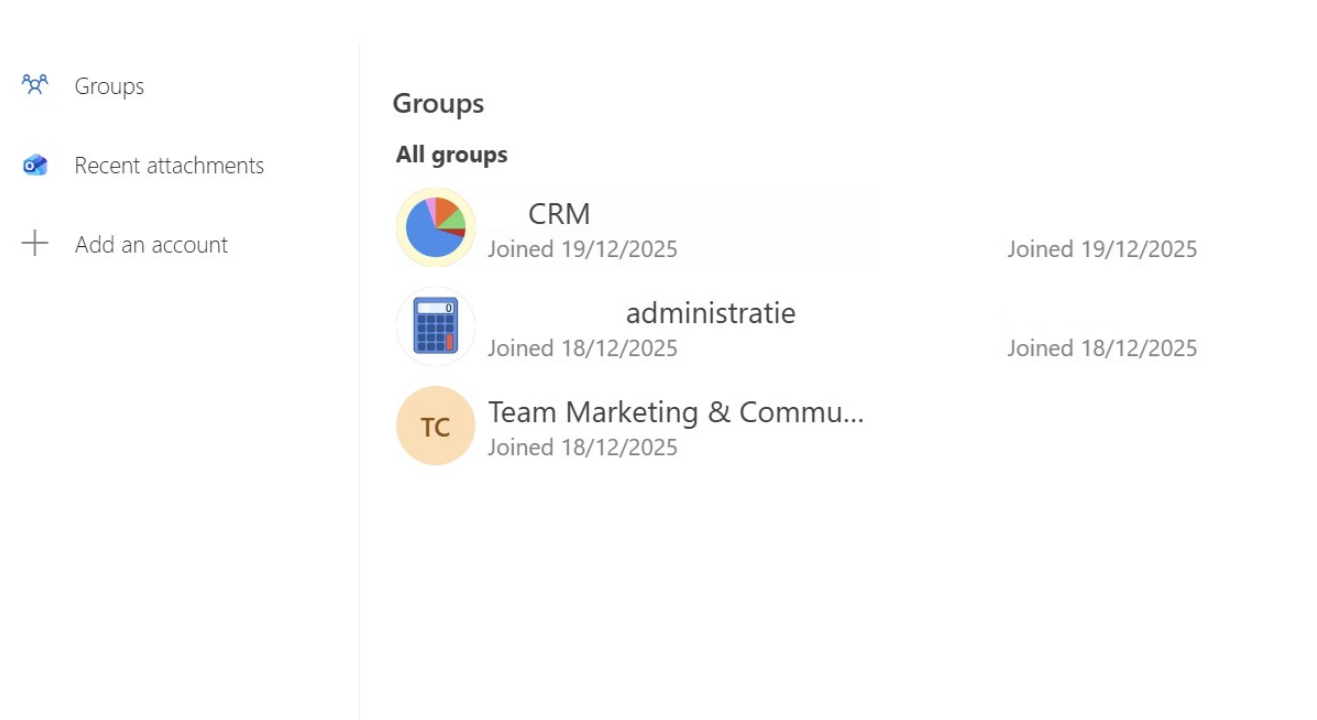Select the Team Marketing group name
1317x720 pixels.
pyautogui.click(x=676, y=411)
